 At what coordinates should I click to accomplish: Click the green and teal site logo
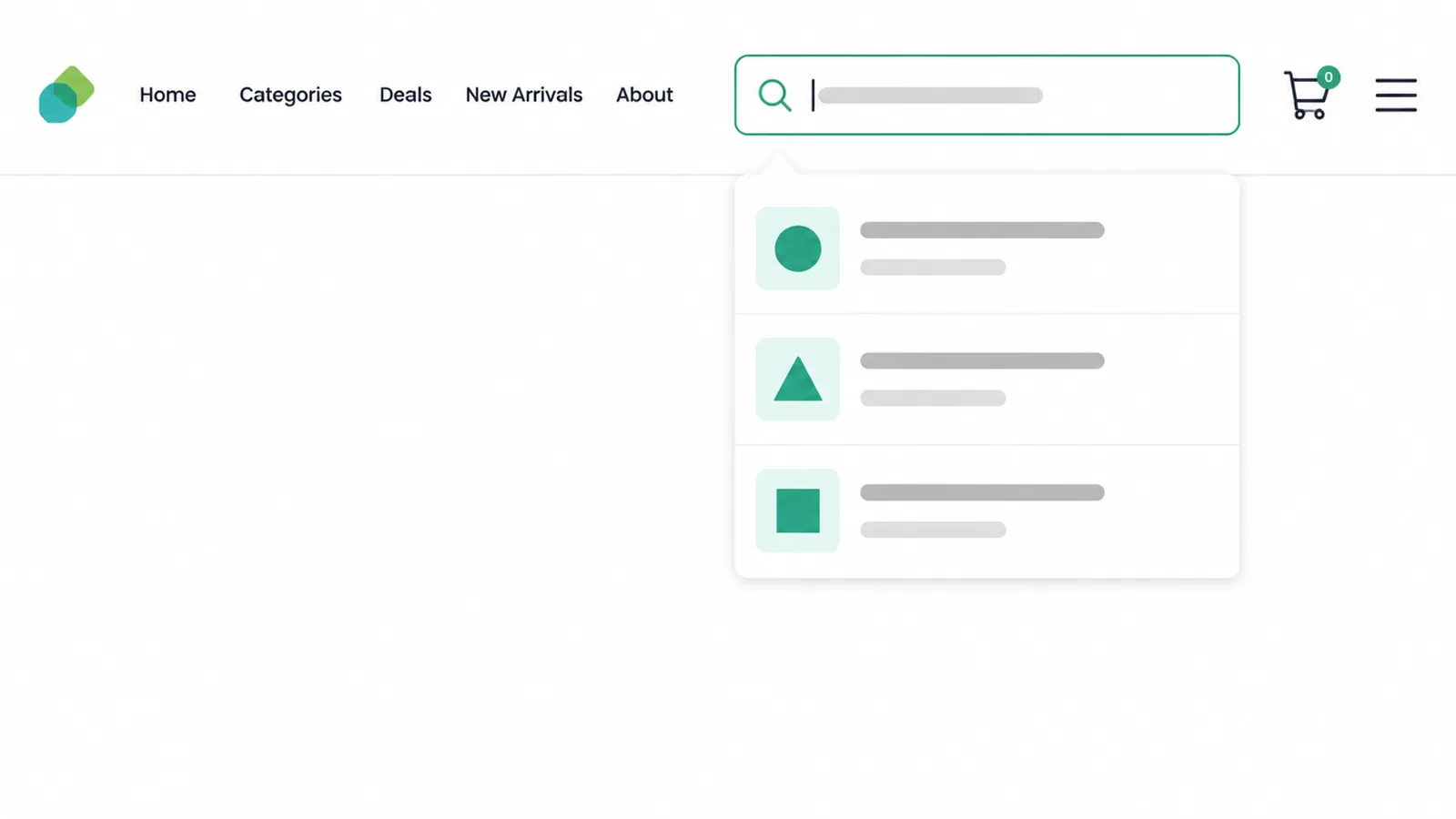(x=66, y=95)
